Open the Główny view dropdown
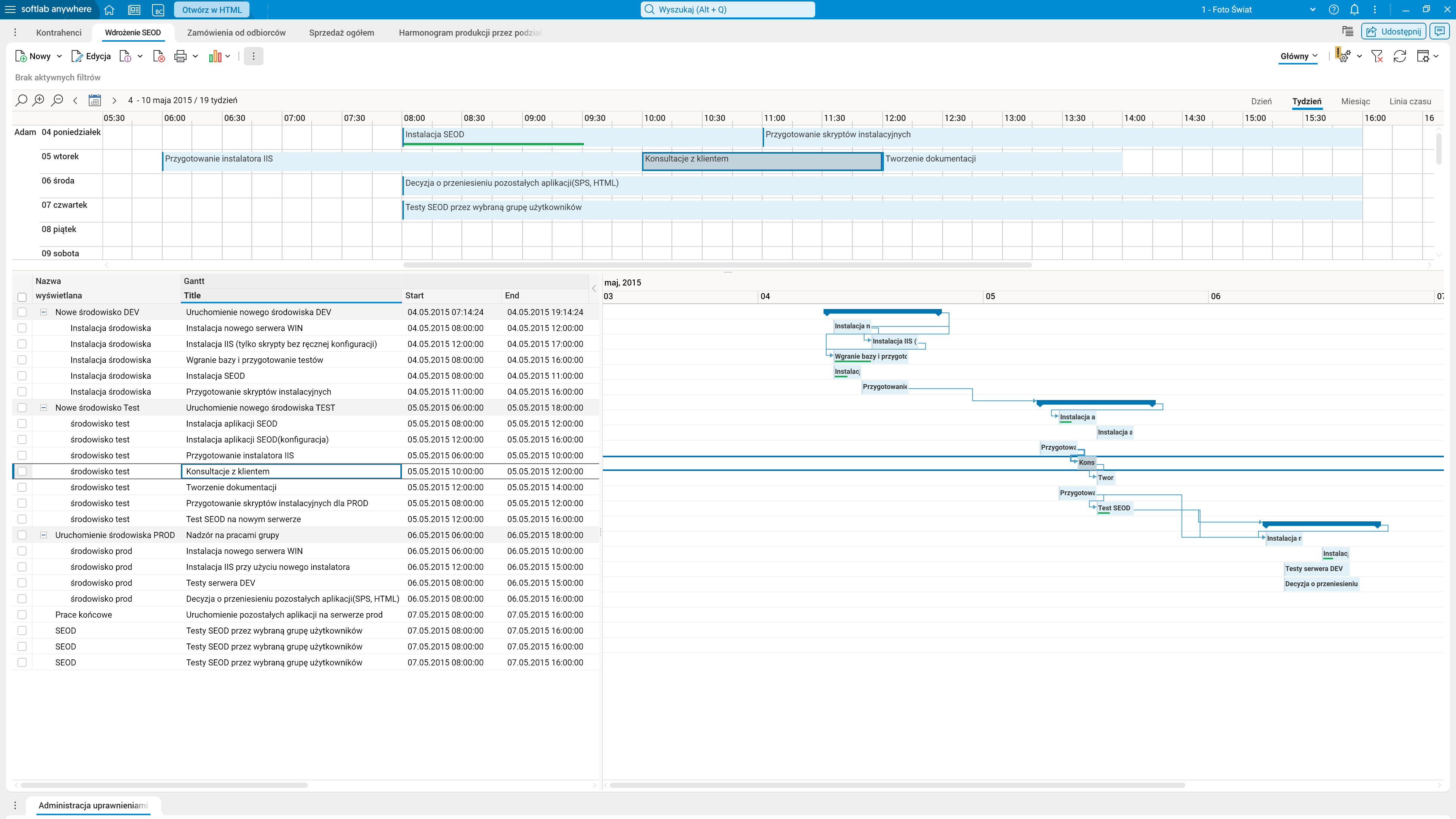Viewport: 1456px width, 819px height. point(1298,56)
